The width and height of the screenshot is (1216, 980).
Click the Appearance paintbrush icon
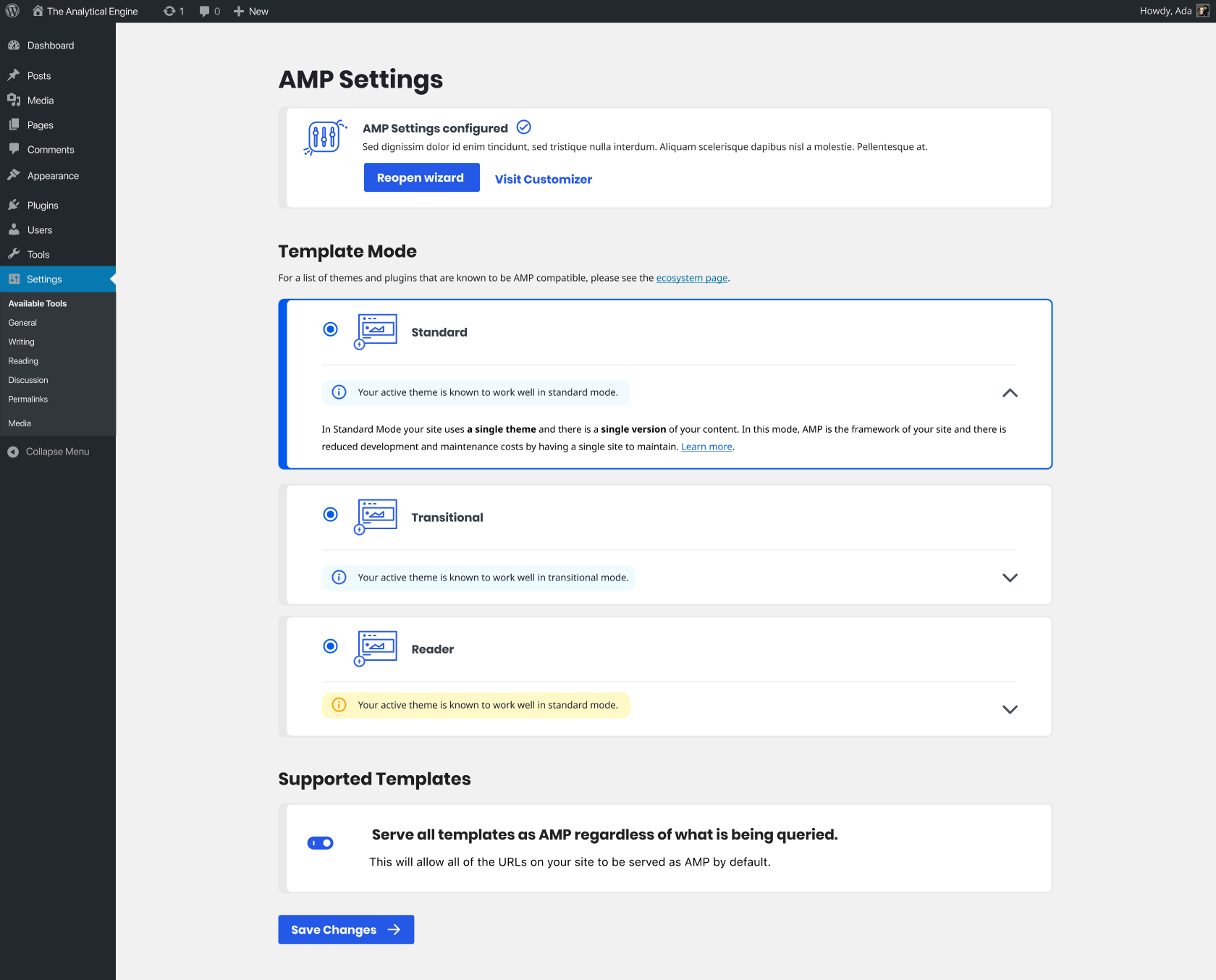pyautogui.click(x=14, y=175)
